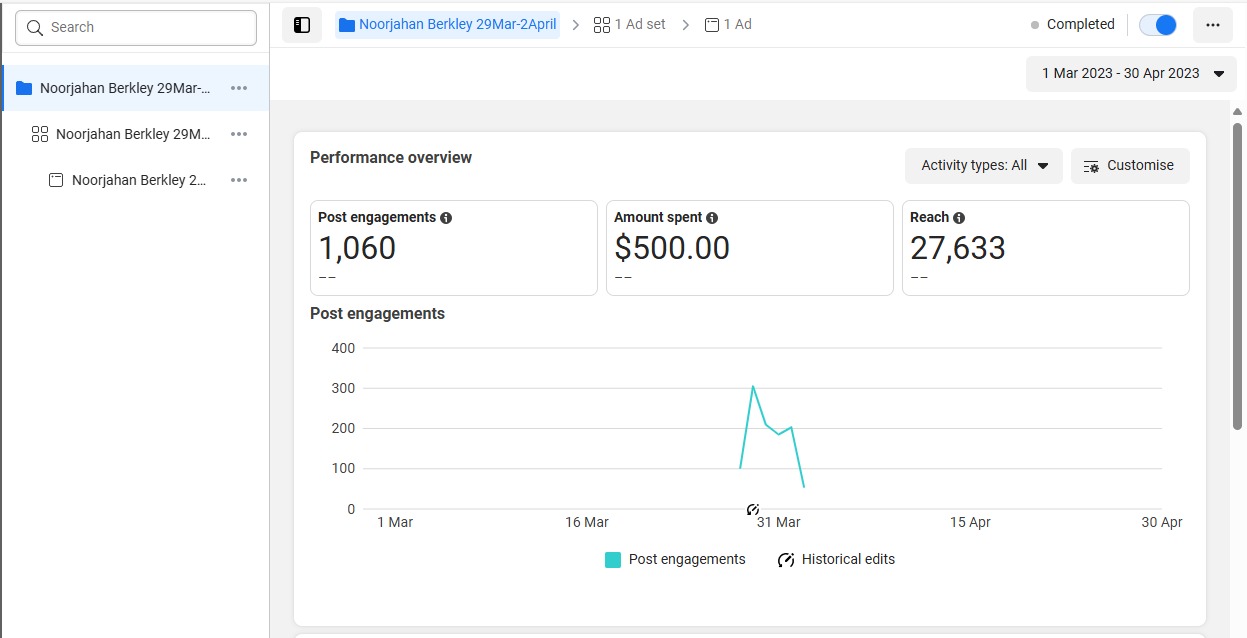The height and width of the screenshot is (638, 1247).
Task: Click the Post engagements legend color swatch
Action: click(x=613, y=560)
